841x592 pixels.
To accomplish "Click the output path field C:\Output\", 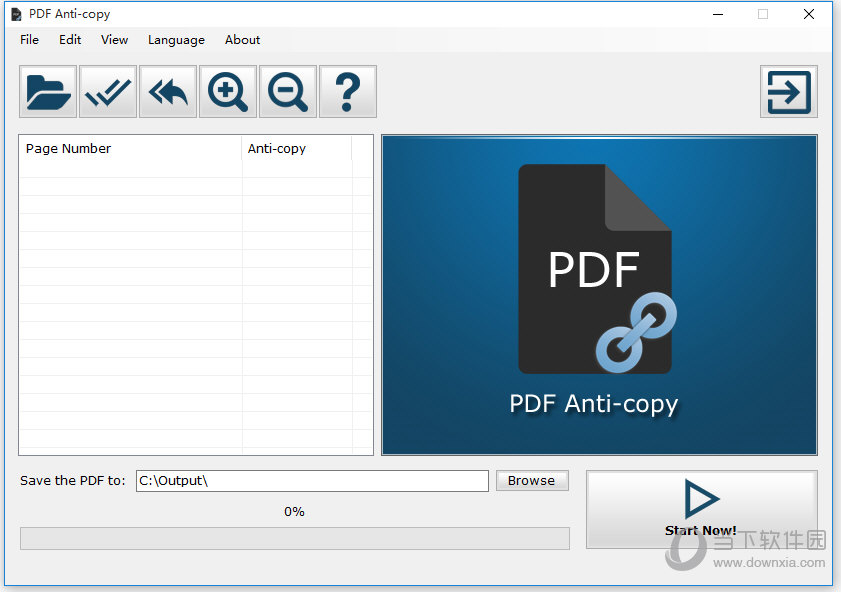I will tap(312, 480).
